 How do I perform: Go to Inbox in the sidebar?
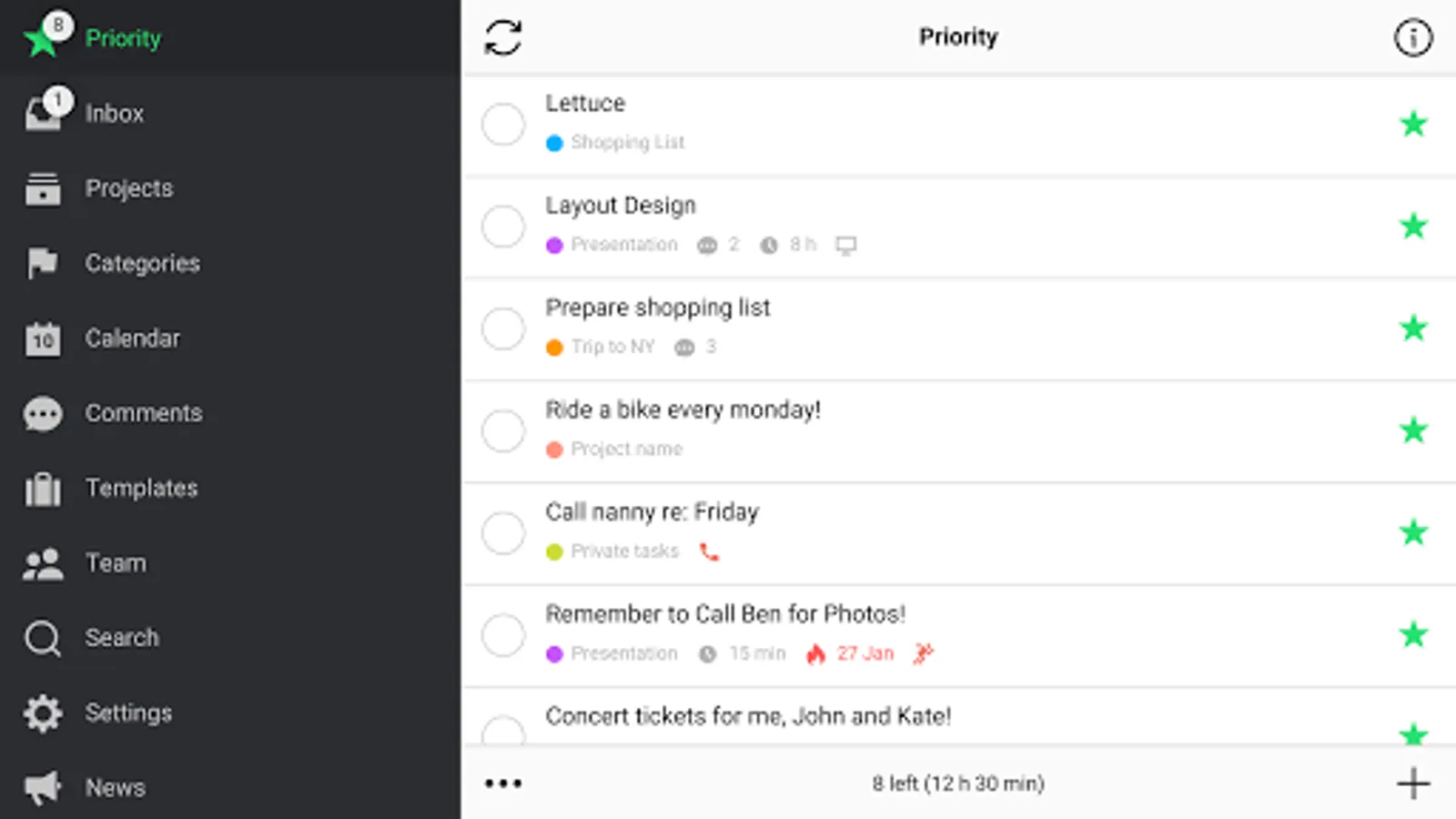pyautogui.click(x=114, y=114)
